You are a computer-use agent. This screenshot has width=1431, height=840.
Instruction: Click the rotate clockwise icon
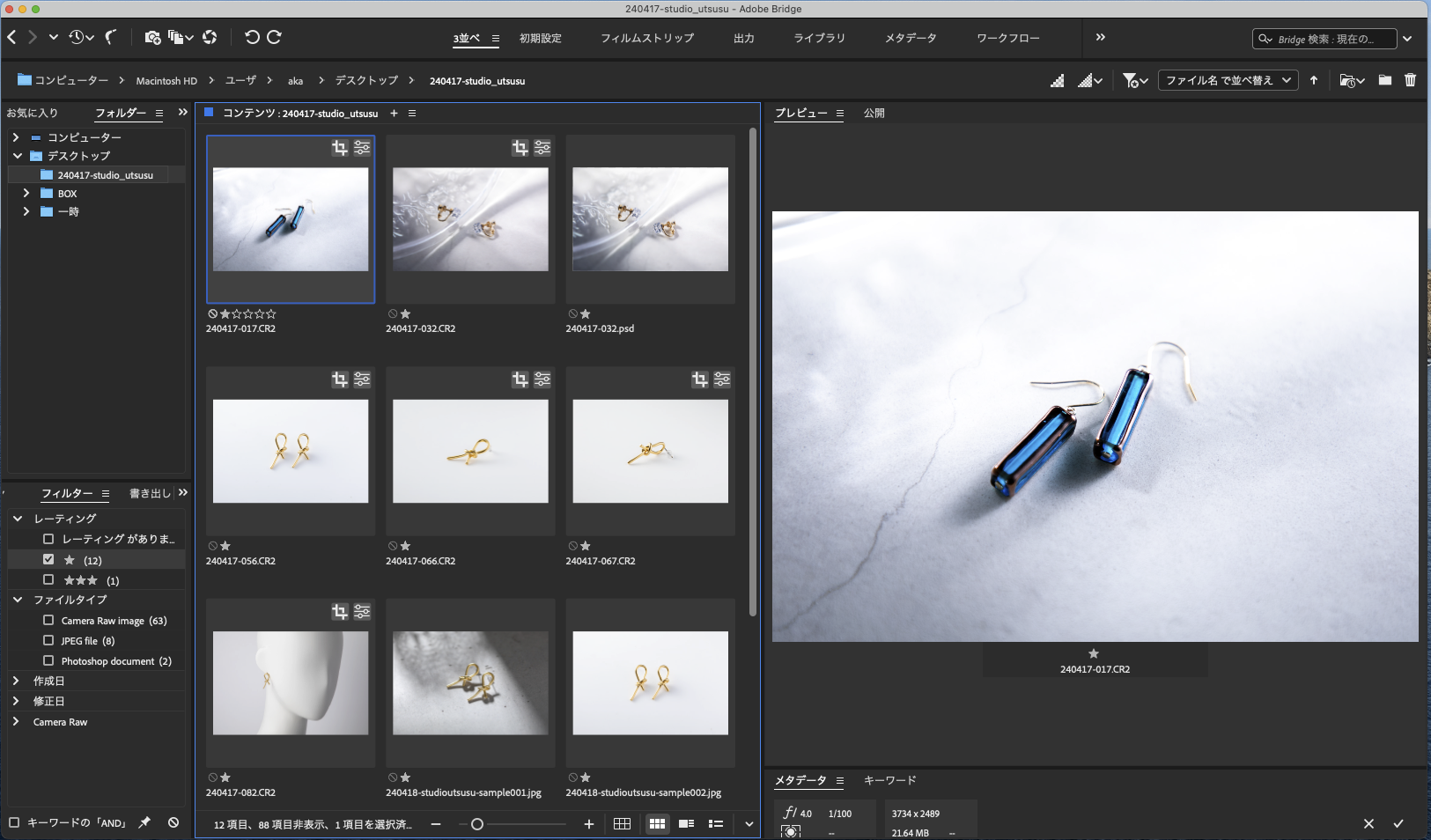[x=274, y=37]
